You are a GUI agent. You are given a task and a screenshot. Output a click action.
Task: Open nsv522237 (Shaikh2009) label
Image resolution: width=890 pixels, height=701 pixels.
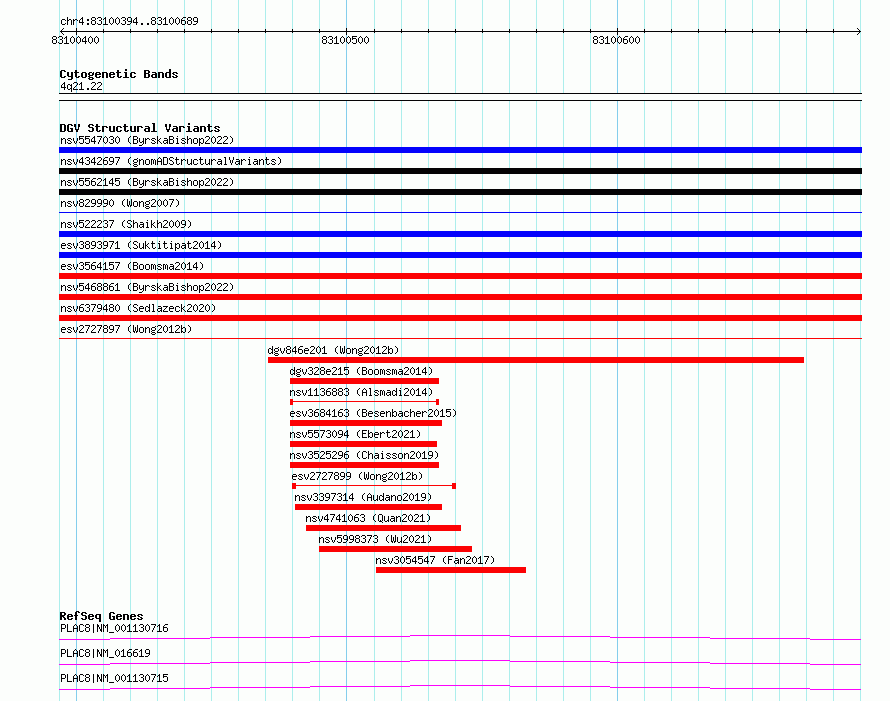point(126,224)
